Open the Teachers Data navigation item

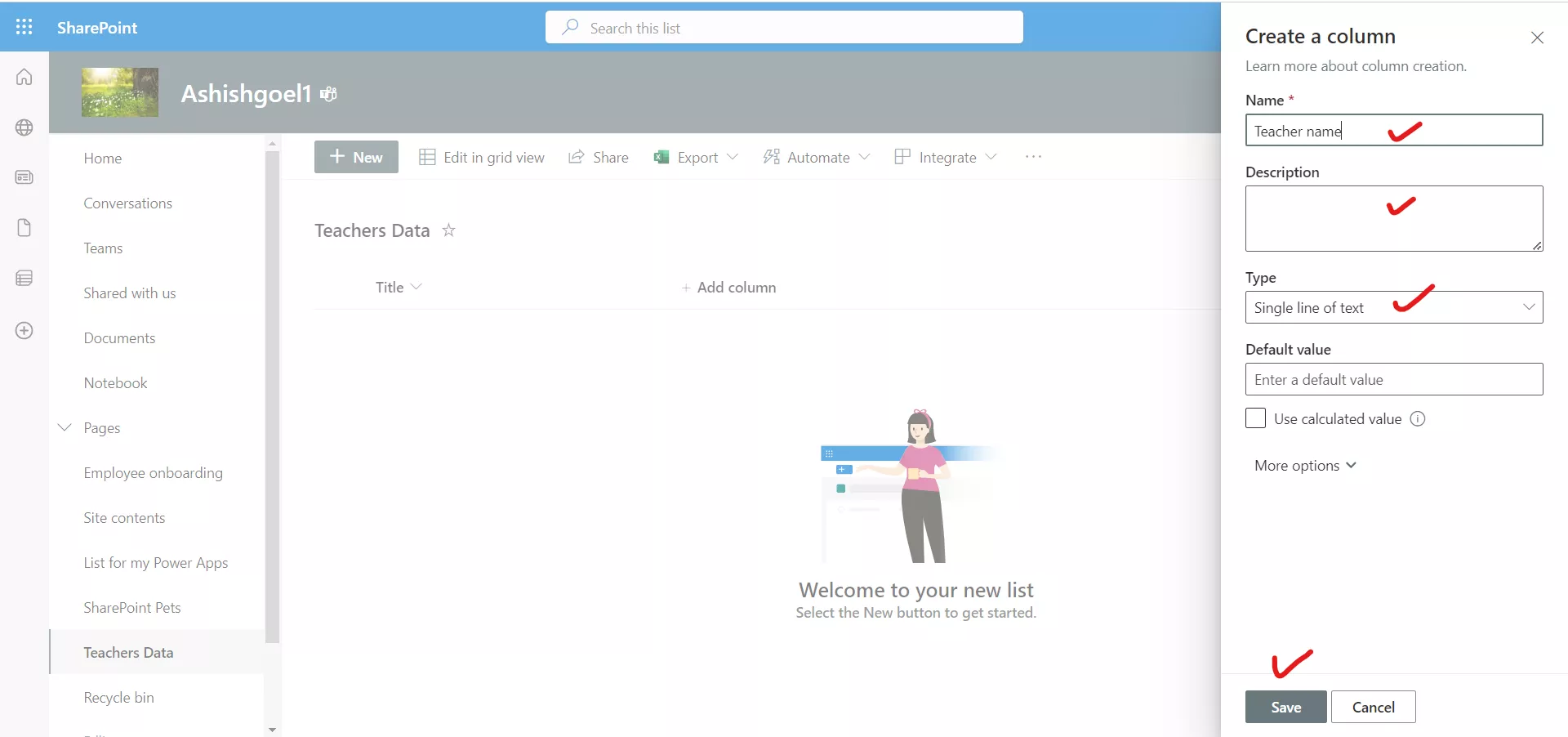tap(128, 652)
